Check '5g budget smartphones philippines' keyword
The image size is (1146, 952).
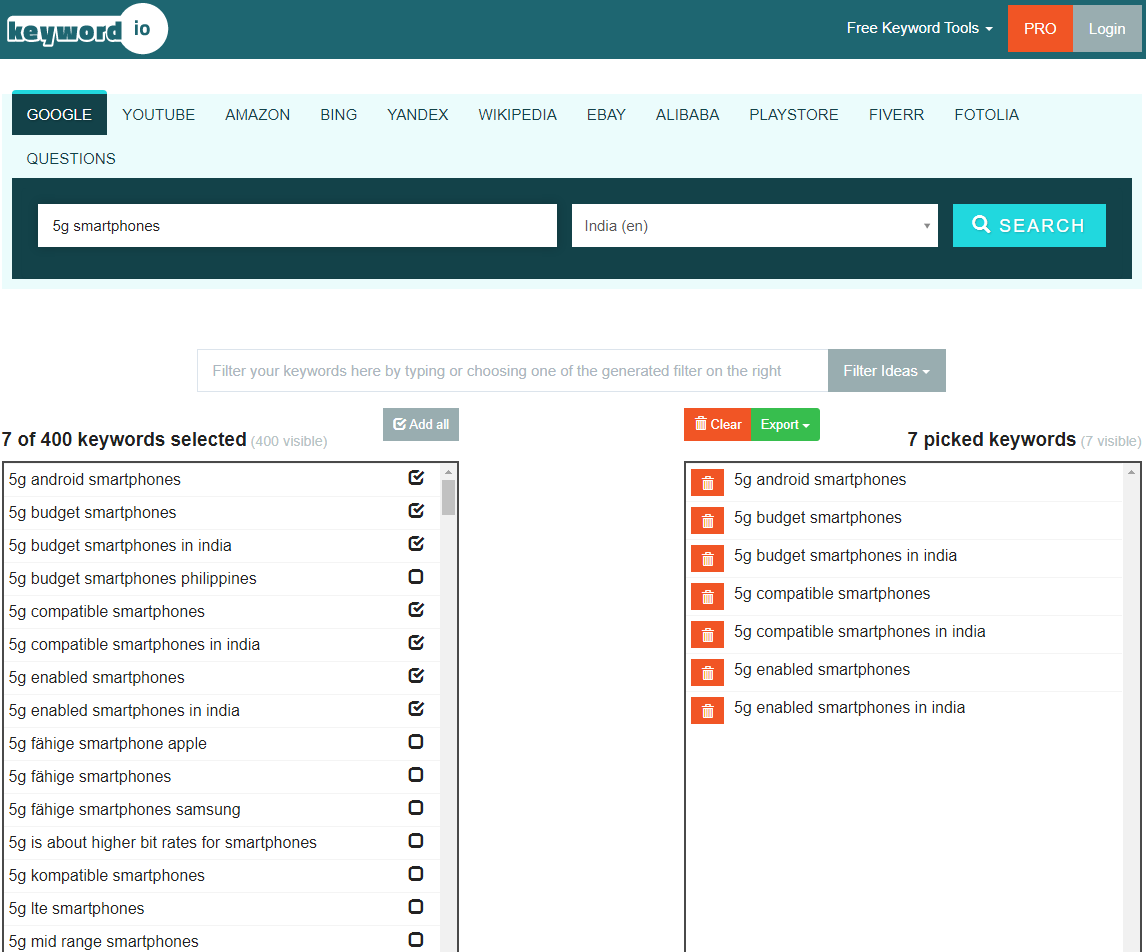tap(416, 577)
